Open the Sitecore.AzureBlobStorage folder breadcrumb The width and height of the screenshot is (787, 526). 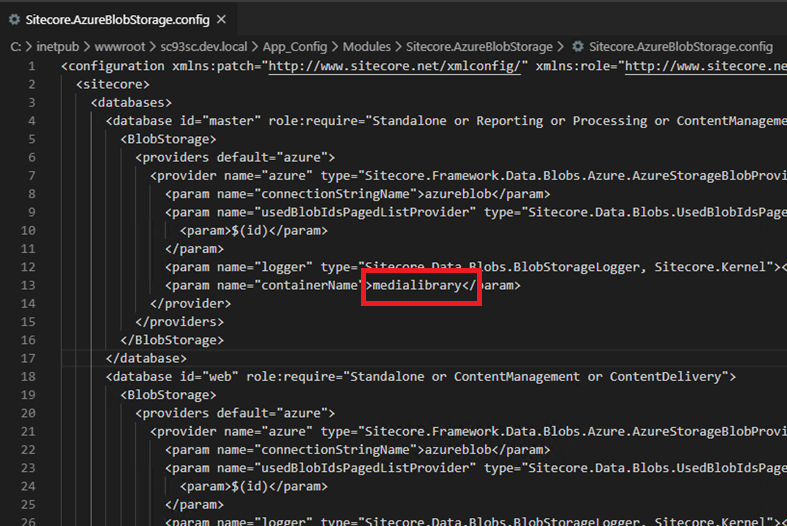pos(479,47)
